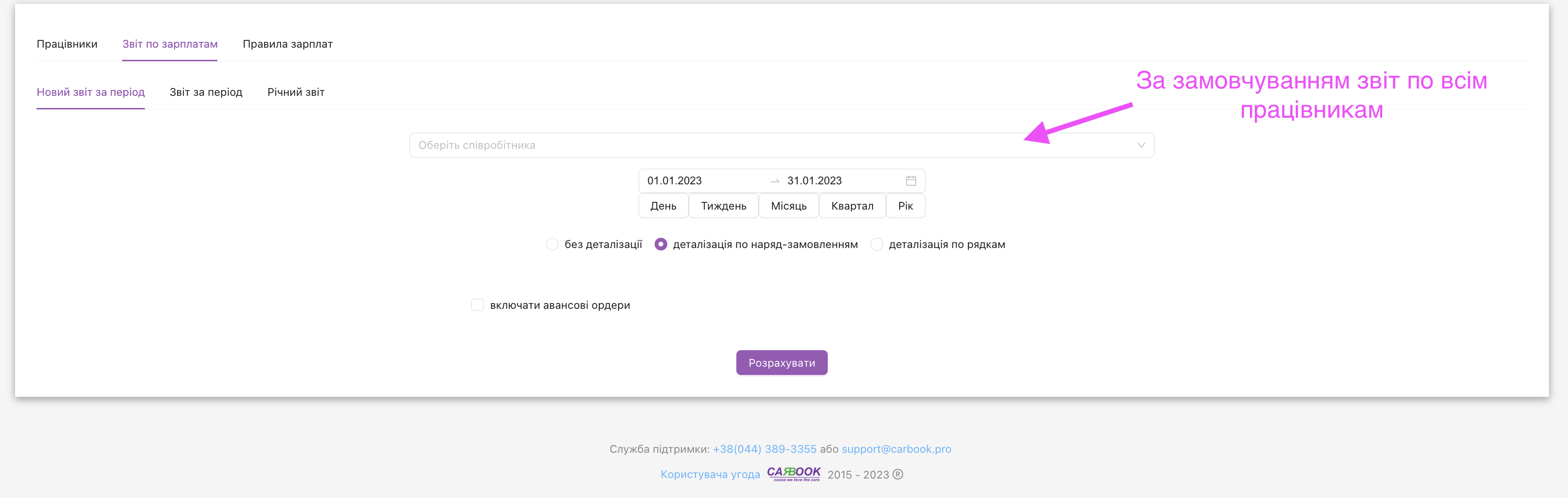Set period with the 'Тиждень' button
Image resolution: width=1568 pixels, height=498 pixels.
[723, 206]
